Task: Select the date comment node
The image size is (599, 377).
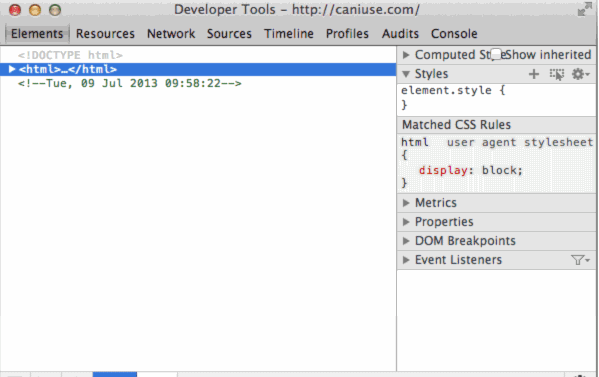Action: (130, 83)
